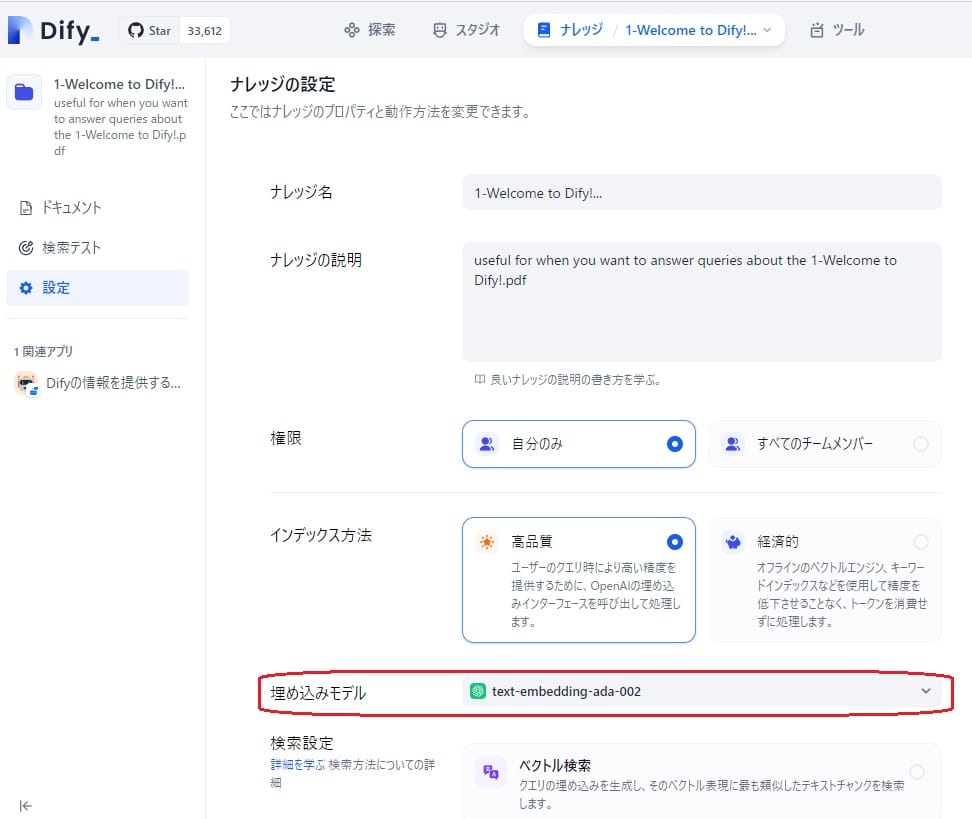
Task: Open the Difyの情報を提供する related app
Action: pyautogui.click(x=95, y=384)
